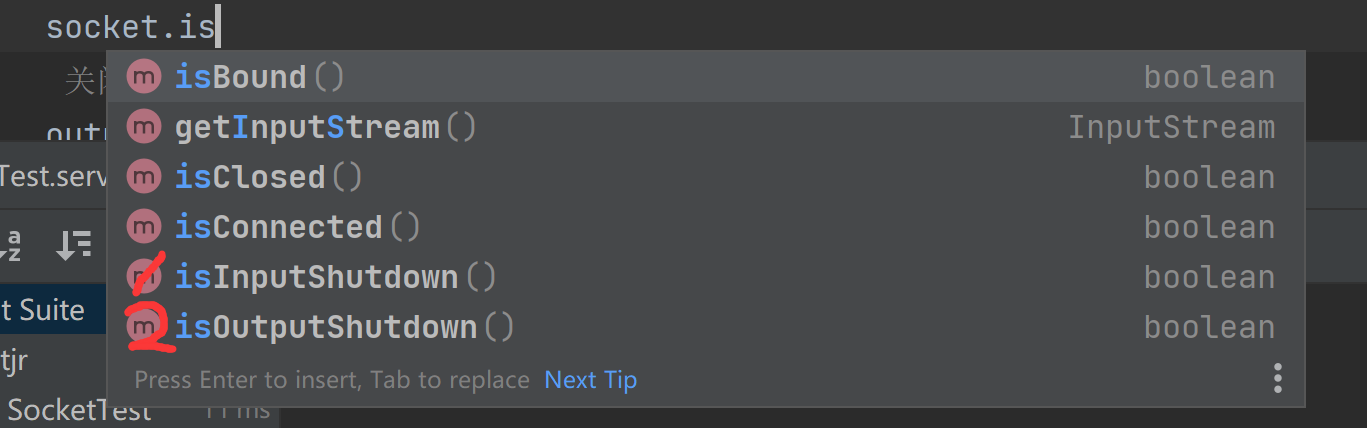Screen dimensions: 1367x428
Task: Open the completion popup three-dot options menu
Action: click(x=1277, y=379)
